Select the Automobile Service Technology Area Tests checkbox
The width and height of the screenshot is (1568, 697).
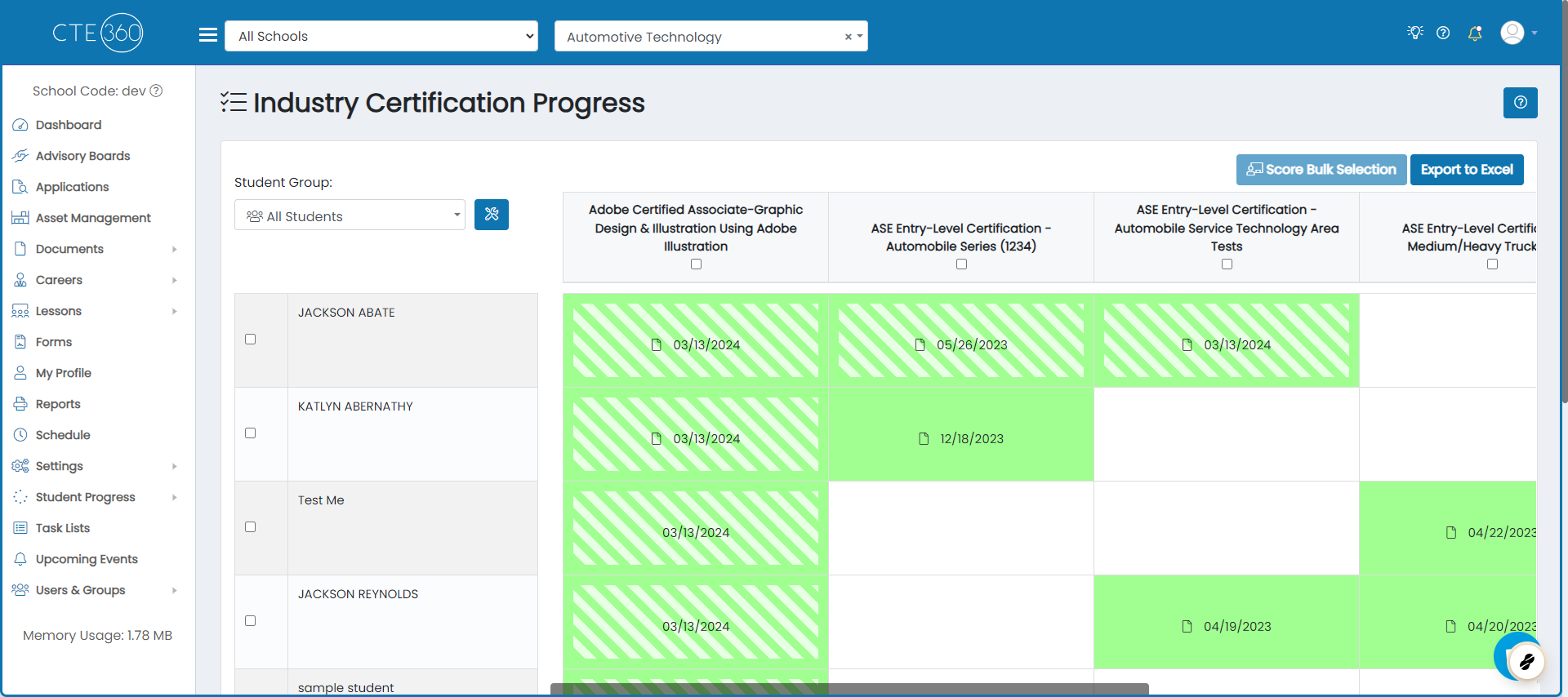pyautogui.click(x=1227, y=264)
